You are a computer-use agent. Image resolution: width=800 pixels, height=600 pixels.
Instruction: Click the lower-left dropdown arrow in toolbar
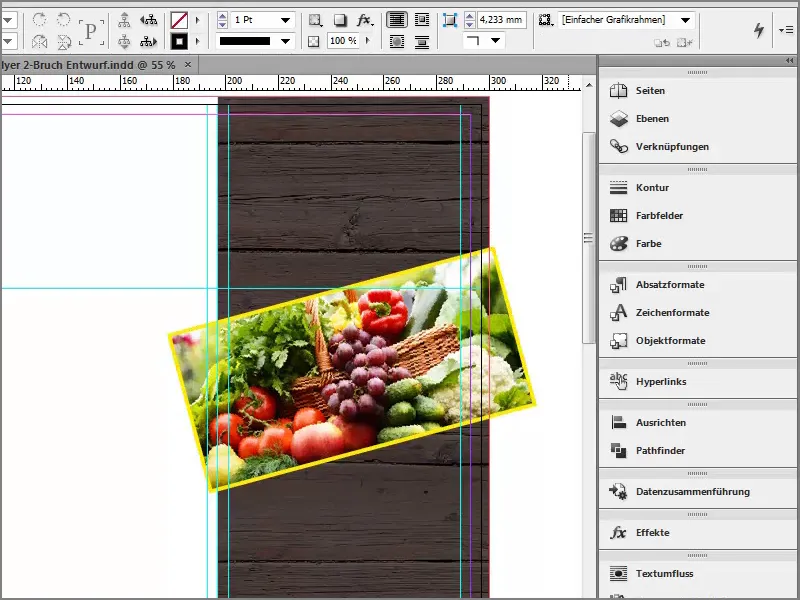click(x=8, y=41)
